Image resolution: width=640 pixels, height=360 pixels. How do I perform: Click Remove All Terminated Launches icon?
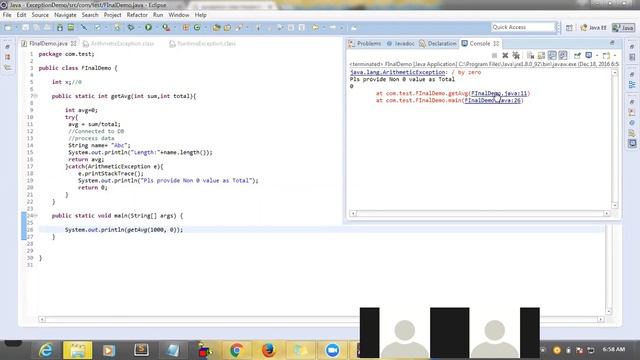tap(516, 55)
